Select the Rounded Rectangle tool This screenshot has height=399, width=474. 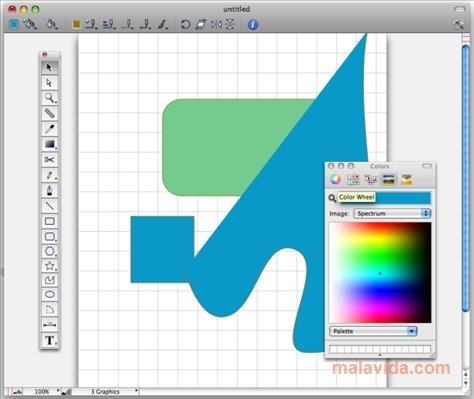tap(50, 237)
